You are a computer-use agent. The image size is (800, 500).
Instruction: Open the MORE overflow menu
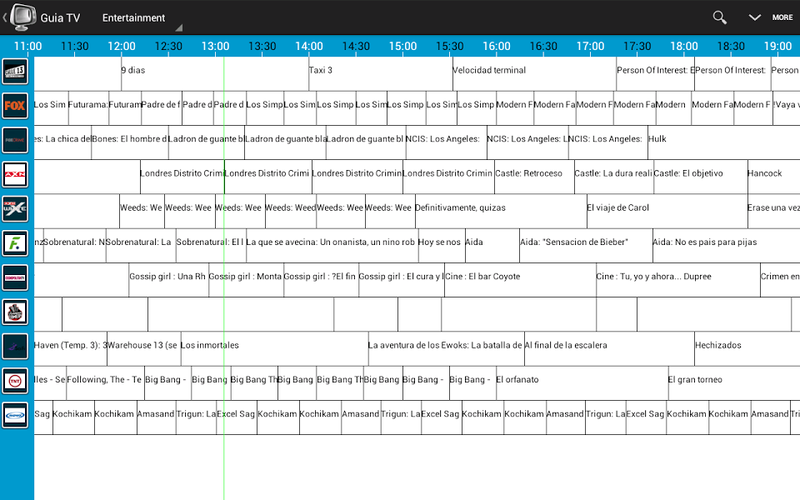coord(782,17)
